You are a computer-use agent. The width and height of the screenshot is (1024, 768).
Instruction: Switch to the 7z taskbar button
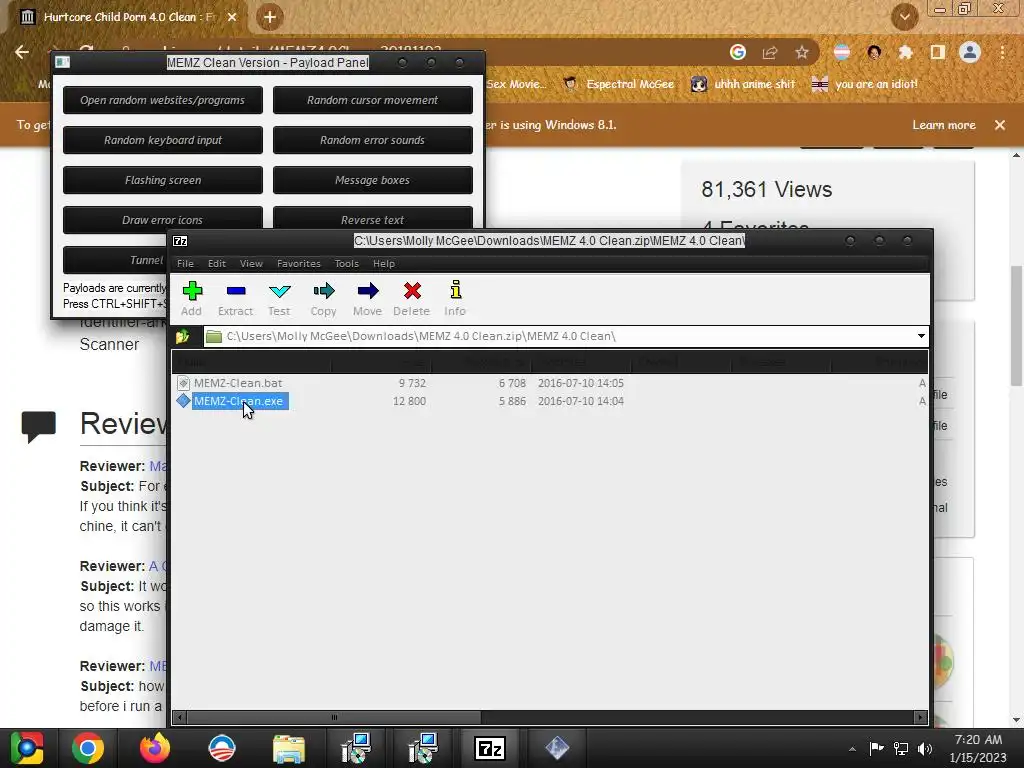[490, 748]
